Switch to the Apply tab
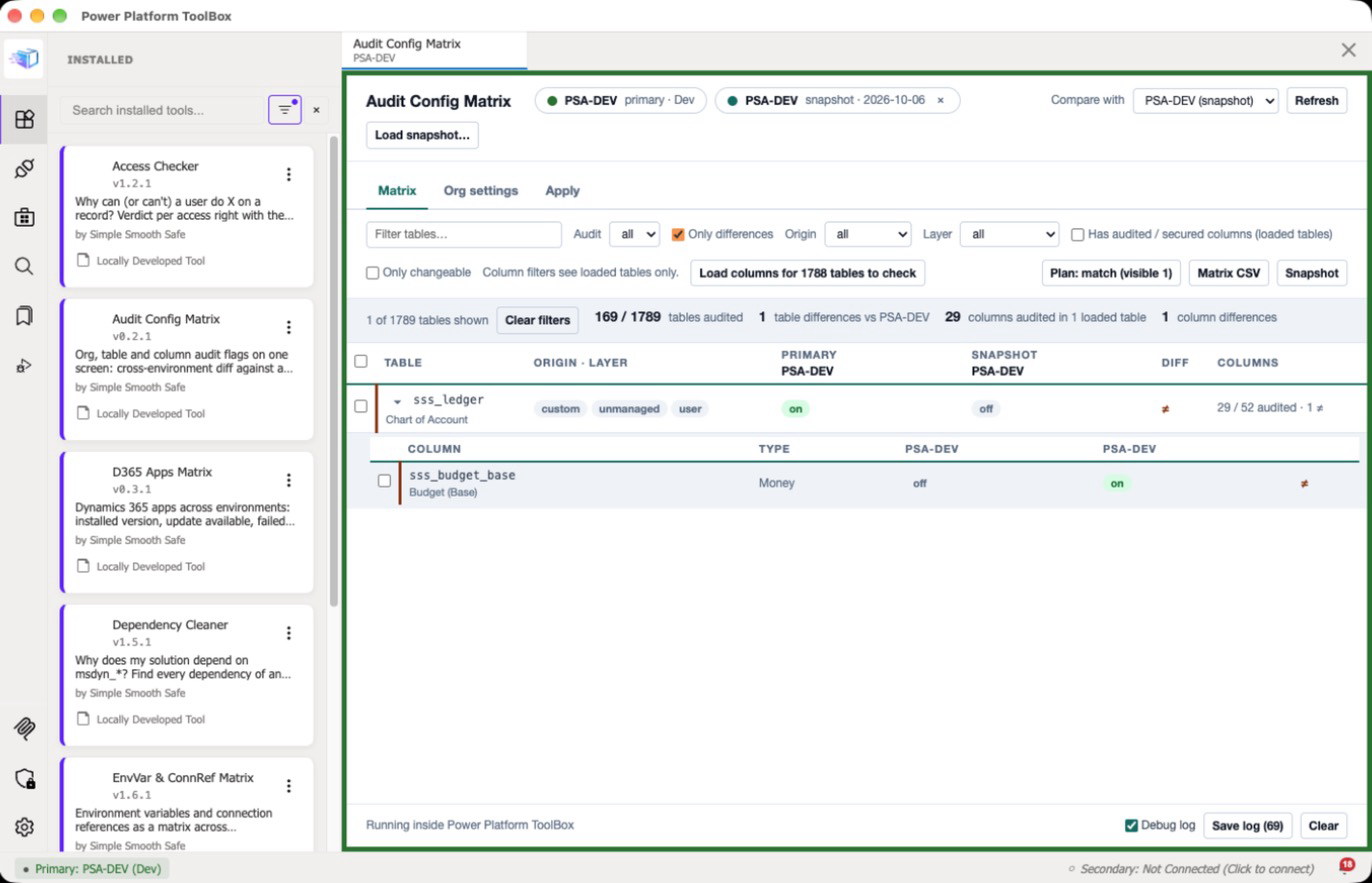This screenshot has width=1372, height=883. coord(562,190)
